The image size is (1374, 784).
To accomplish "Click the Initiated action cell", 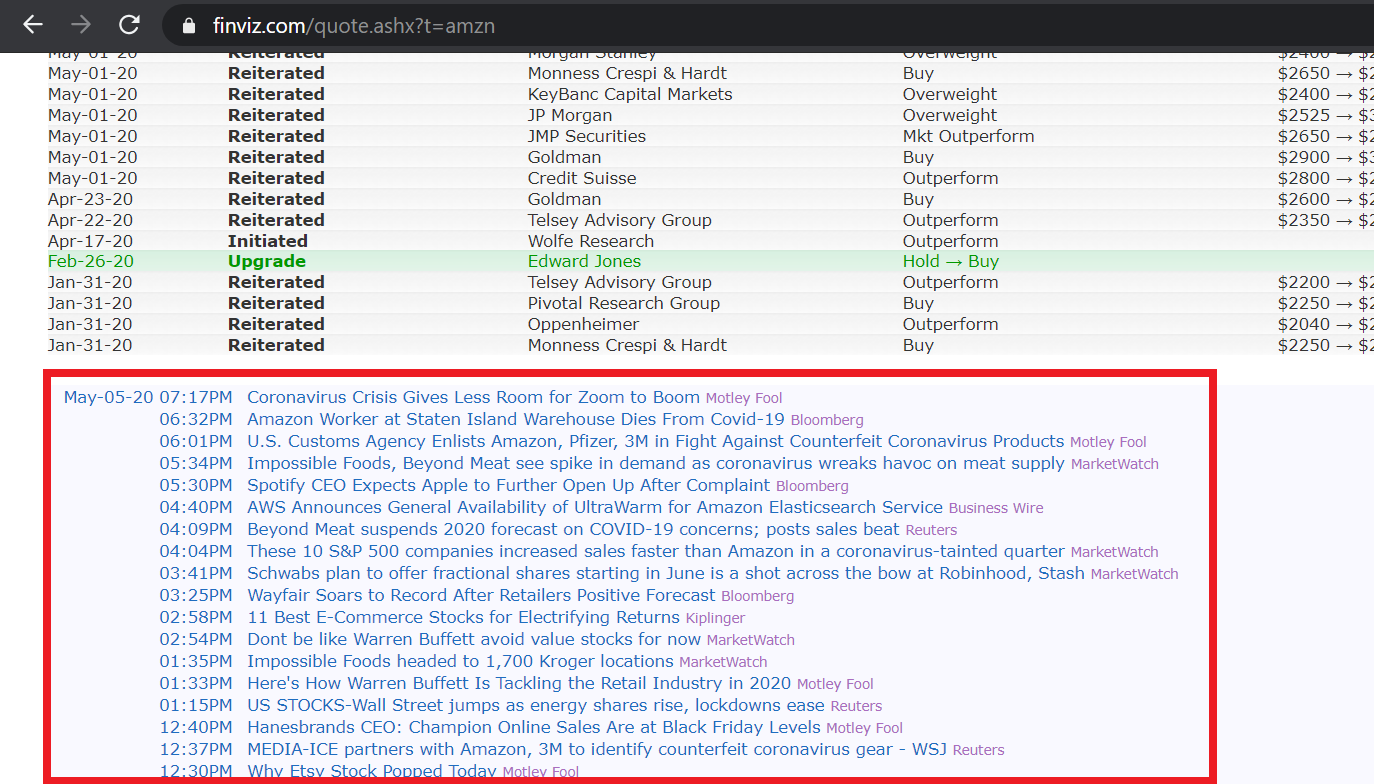I will point(268,241).
